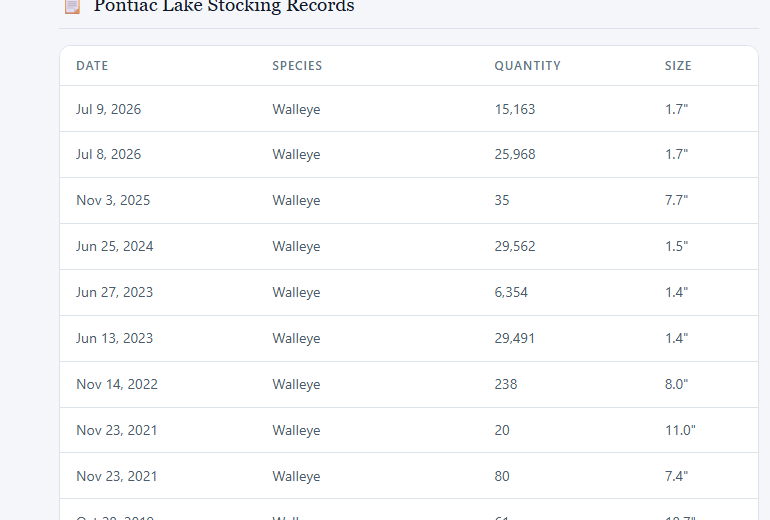This screenshot has width=770, height=520.
Task: Select the SPECIES column header
Action: coord(297,66)
